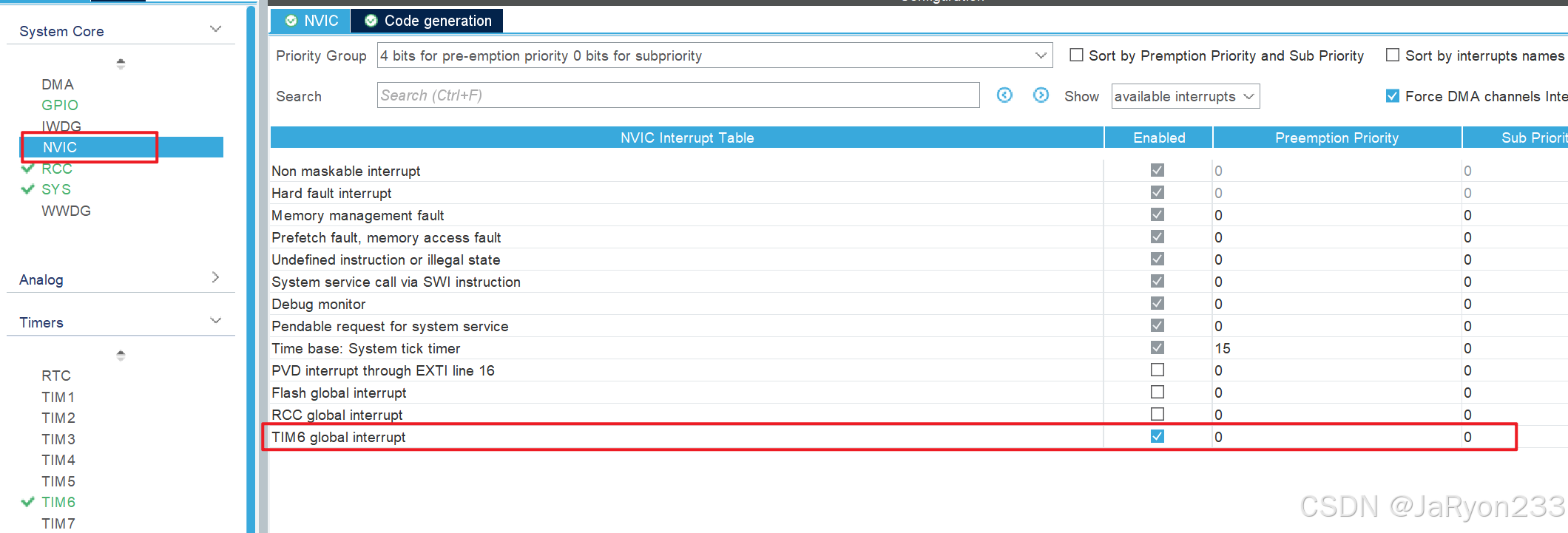1568x533 pixels.
Task: Select GPIO in System Core list
Action: click(60, 105)
